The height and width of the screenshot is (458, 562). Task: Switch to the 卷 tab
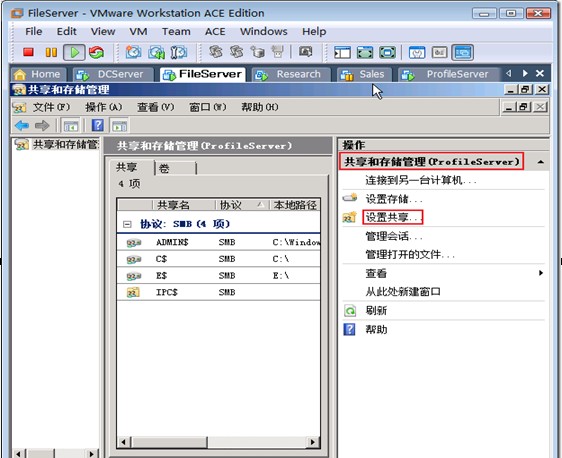[176, 168]
